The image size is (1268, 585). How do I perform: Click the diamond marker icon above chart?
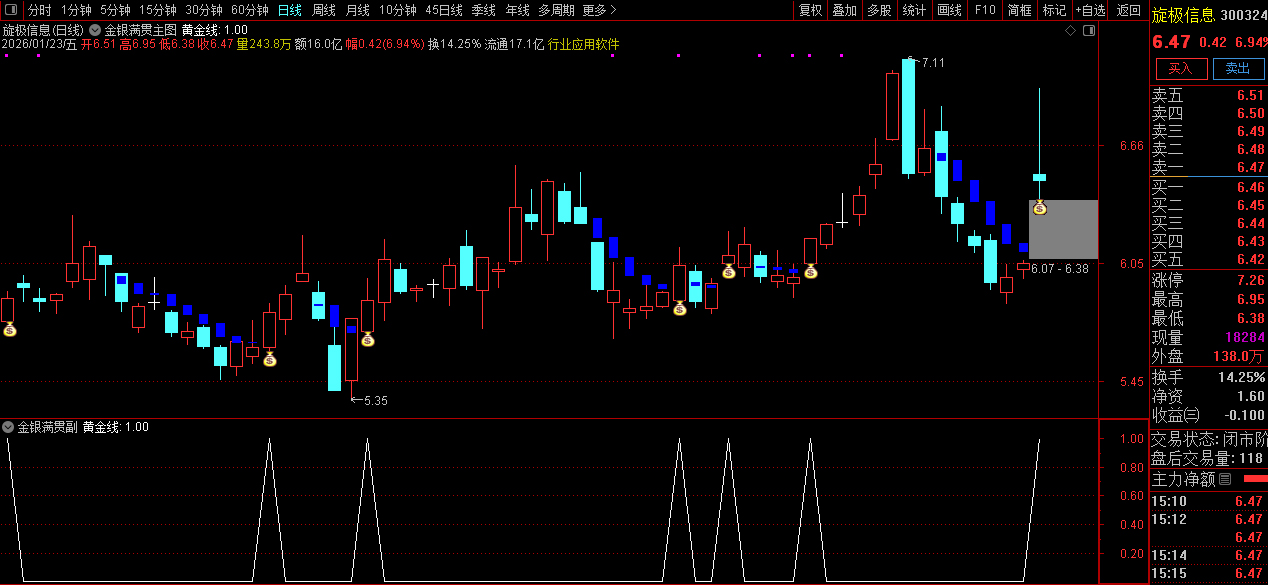(1071, 30)
